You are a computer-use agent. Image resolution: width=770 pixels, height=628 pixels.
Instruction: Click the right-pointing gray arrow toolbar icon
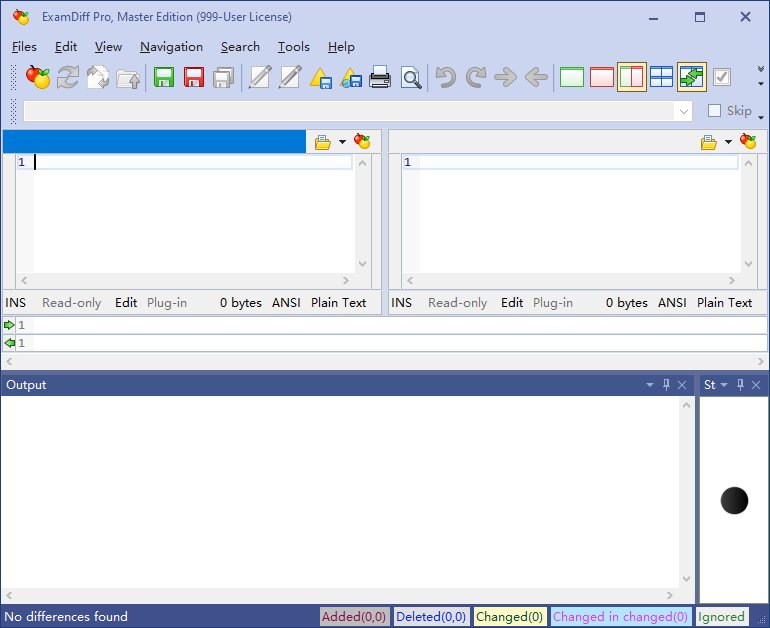506,77
